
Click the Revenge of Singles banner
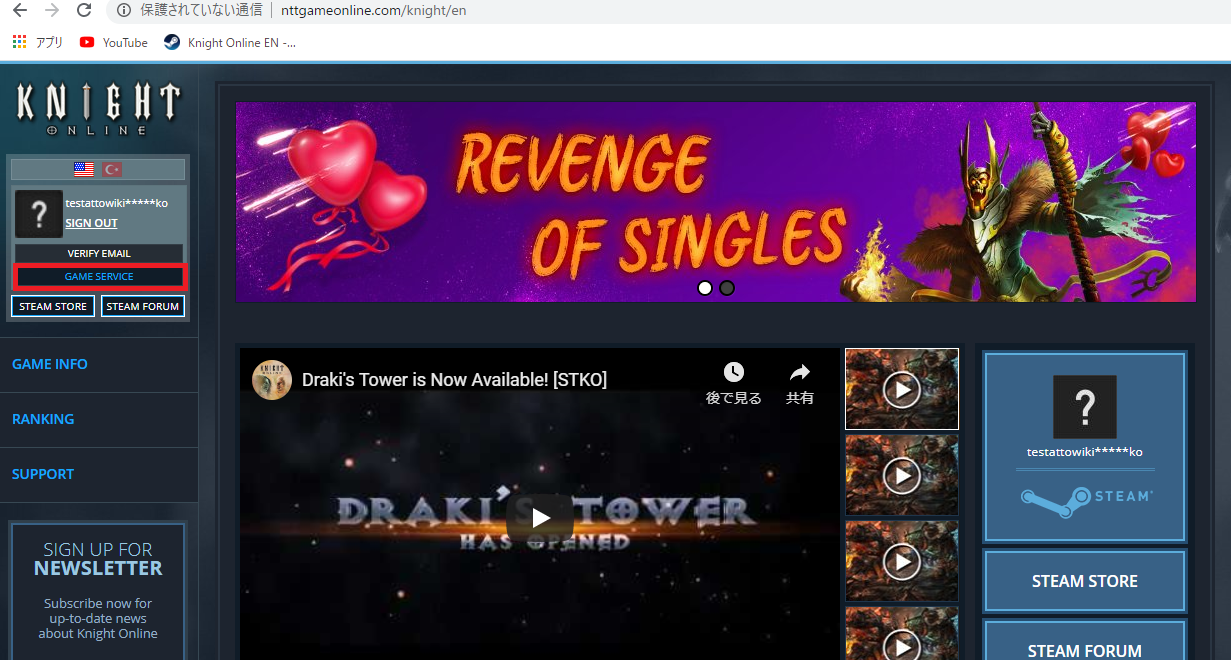[715, 201]
